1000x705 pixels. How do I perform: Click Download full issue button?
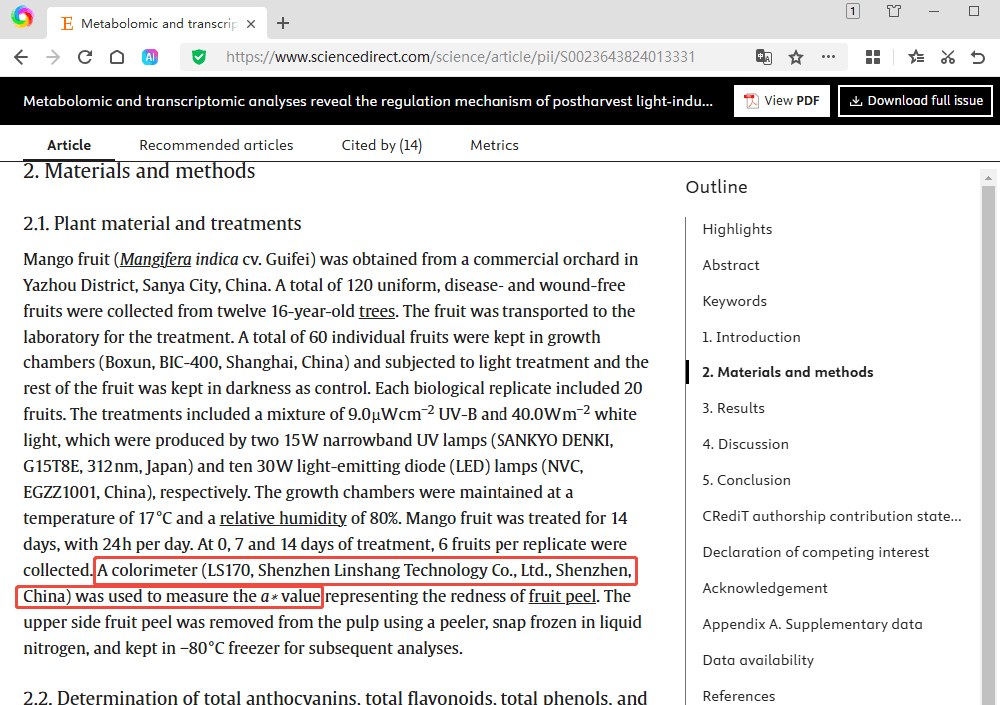pos(915,101)
